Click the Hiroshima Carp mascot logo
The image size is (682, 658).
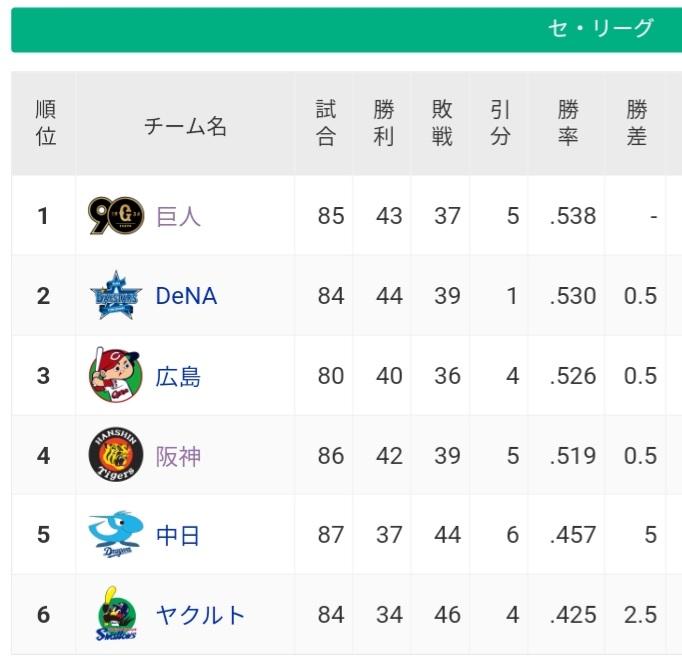[116, 374]
